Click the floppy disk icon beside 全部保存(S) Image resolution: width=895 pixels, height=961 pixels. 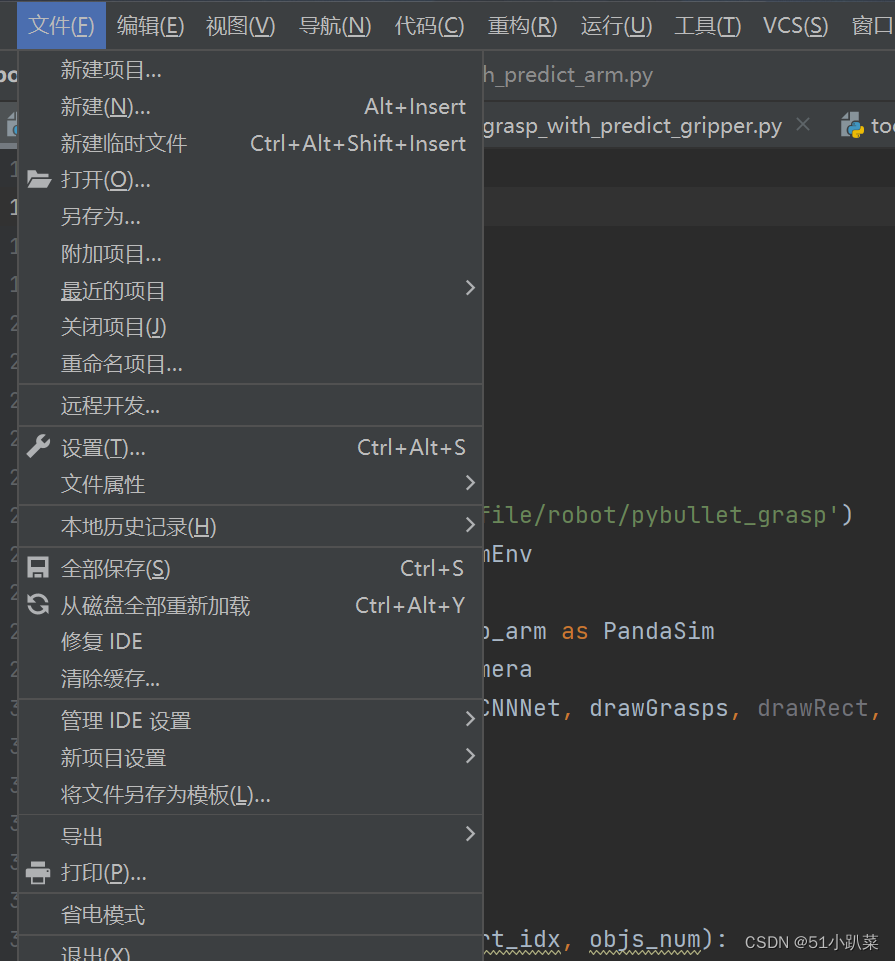[x=38, y=568]
